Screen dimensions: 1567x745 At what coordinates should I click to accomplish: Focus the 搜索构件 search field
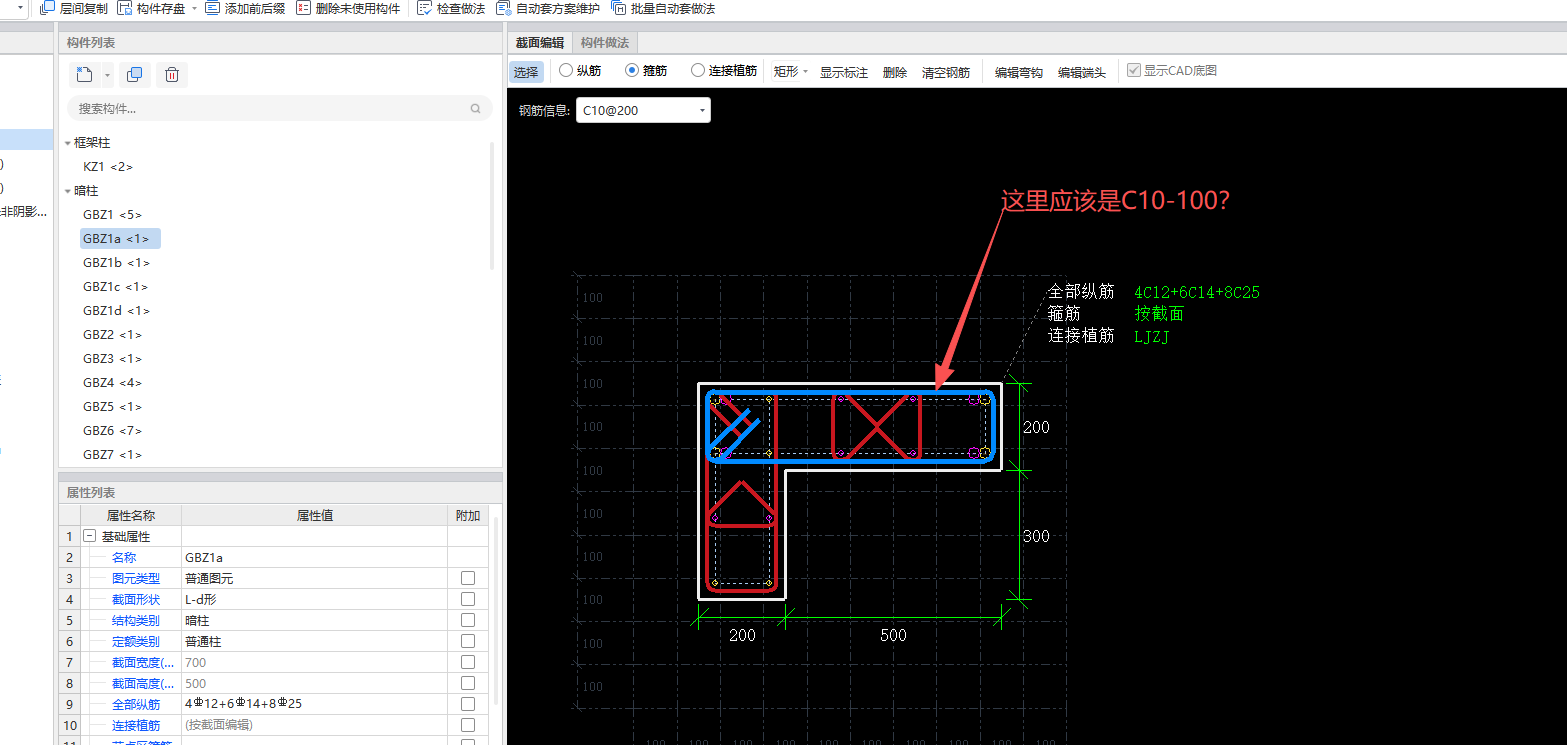[x=280, y=108]
